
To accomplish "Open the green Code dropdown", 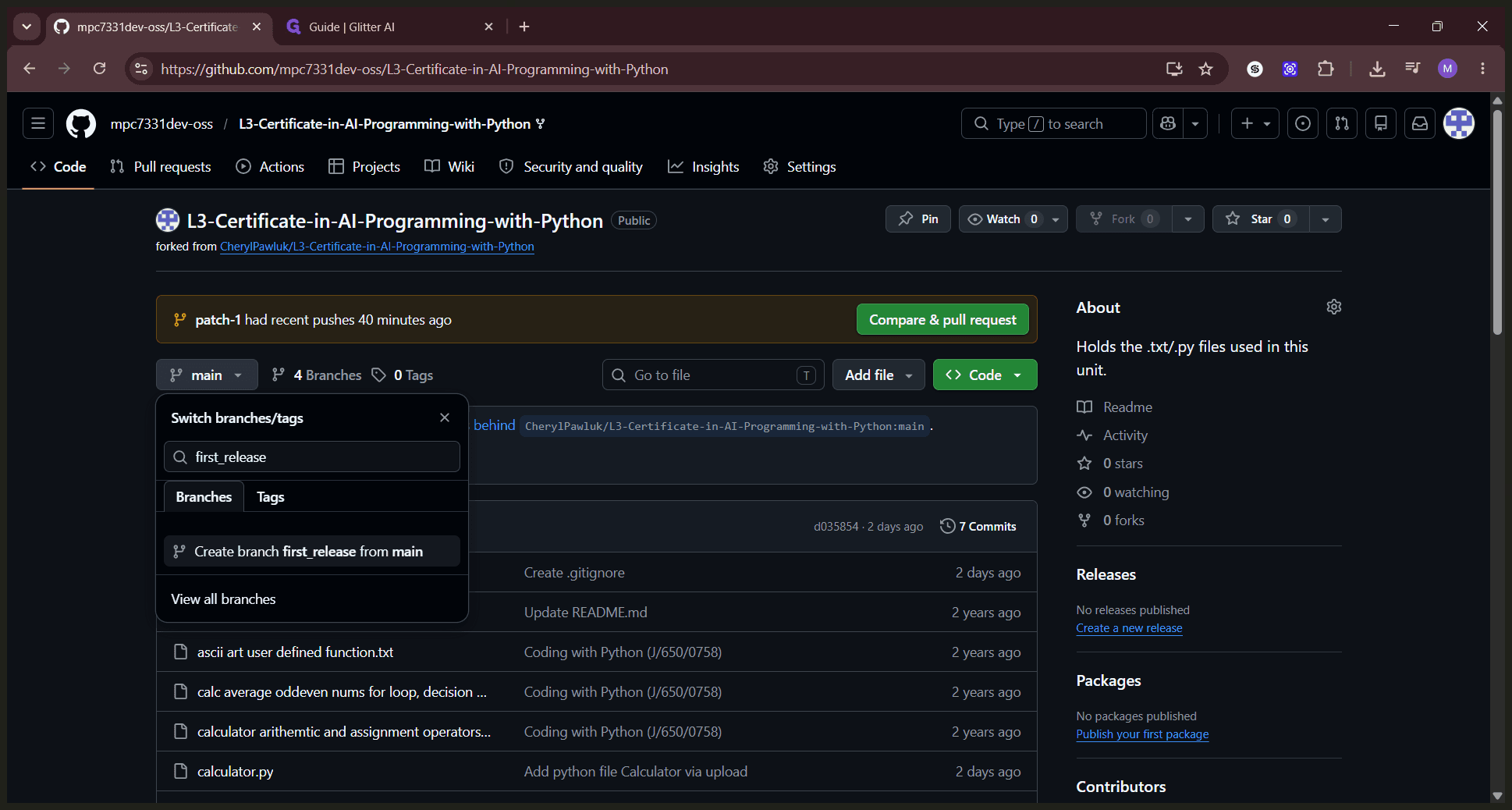I will point(985,375).
